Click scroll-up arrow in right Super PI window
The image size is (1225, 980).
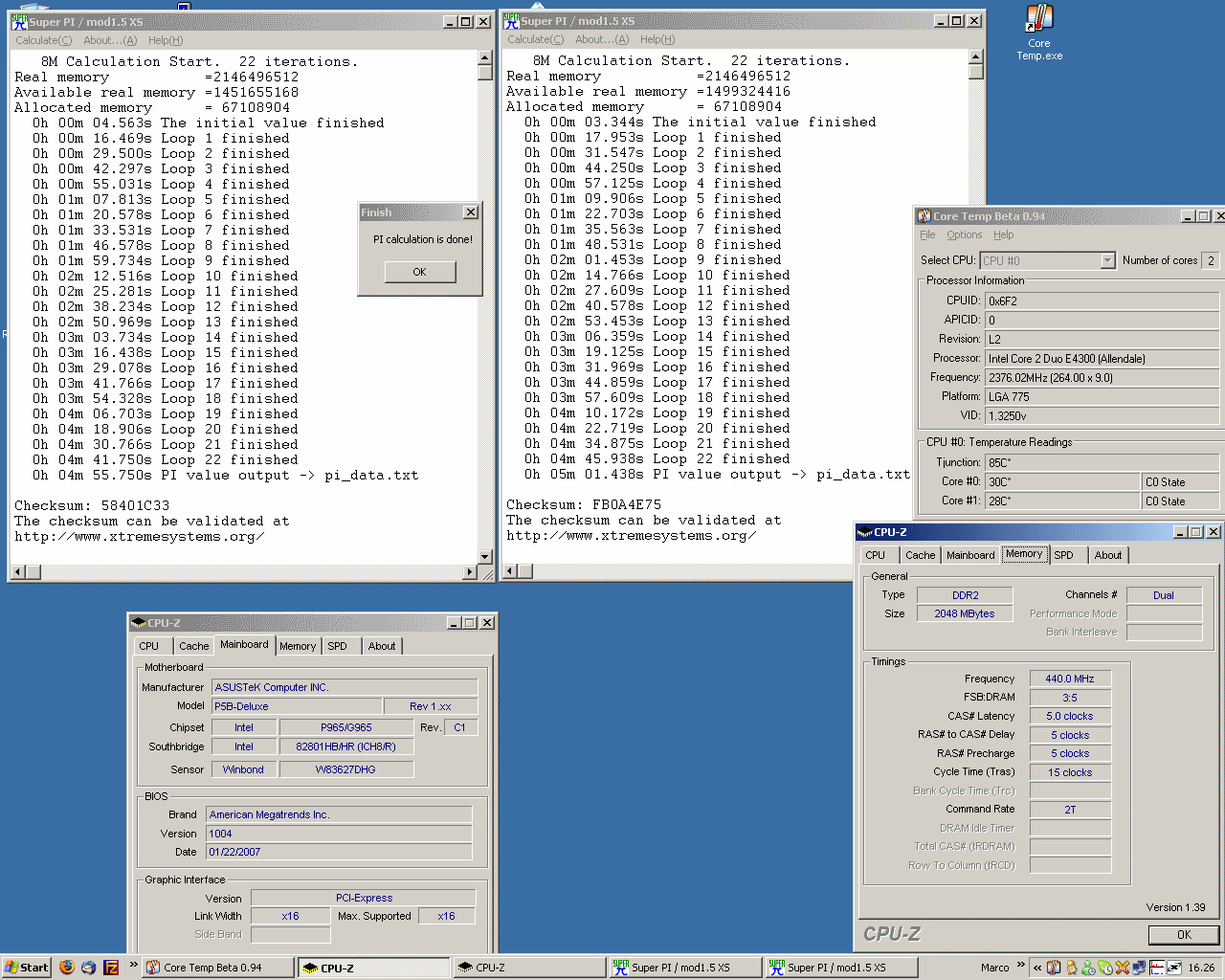tap(976, 57)
